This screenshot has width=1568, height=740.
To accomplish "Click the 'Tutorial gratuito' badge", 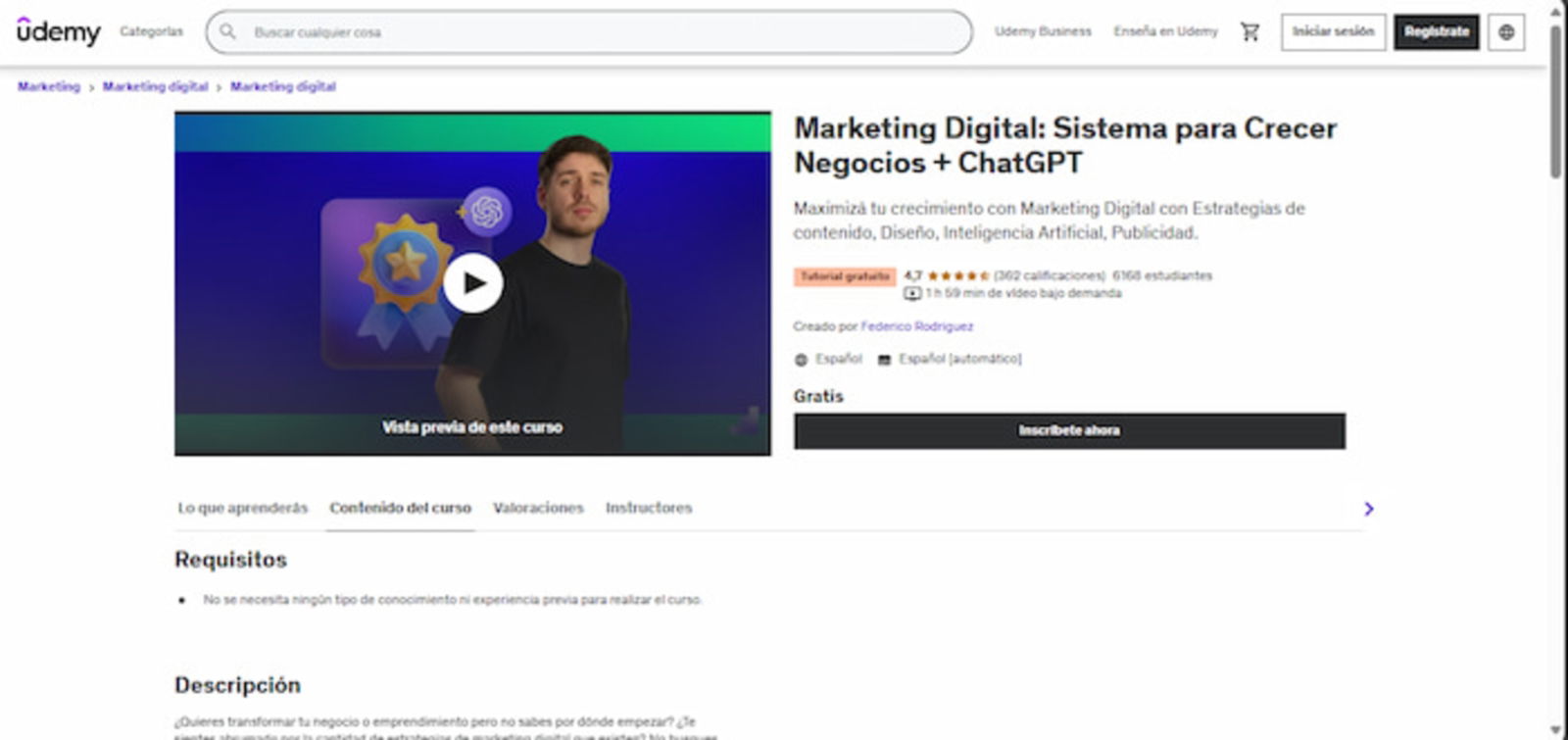I will click(x=845, y=276).
